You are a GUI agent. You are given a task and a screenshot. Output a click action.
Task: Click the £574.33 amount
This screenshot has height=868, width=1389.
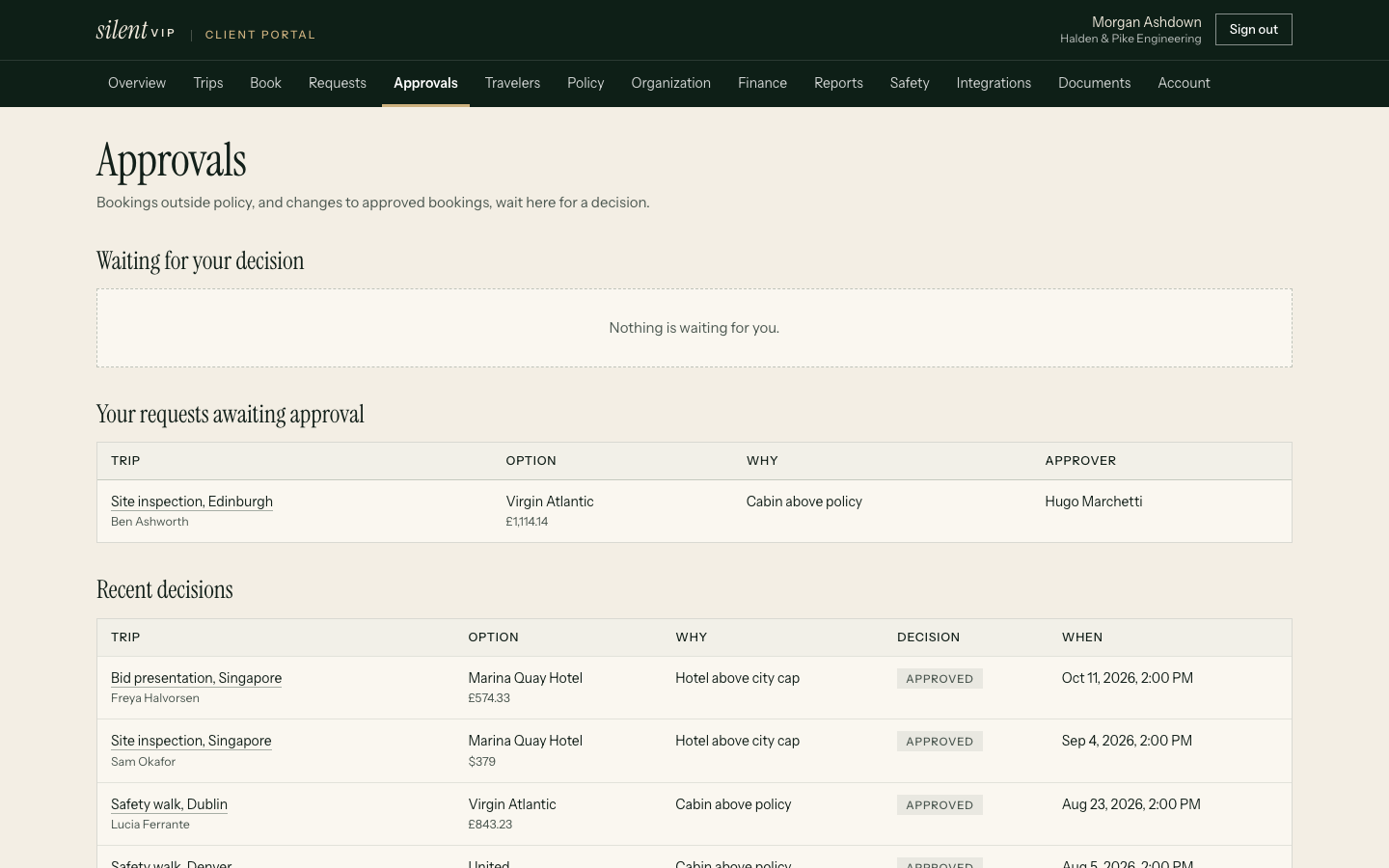pyautogui.click(x=489, y=698)
